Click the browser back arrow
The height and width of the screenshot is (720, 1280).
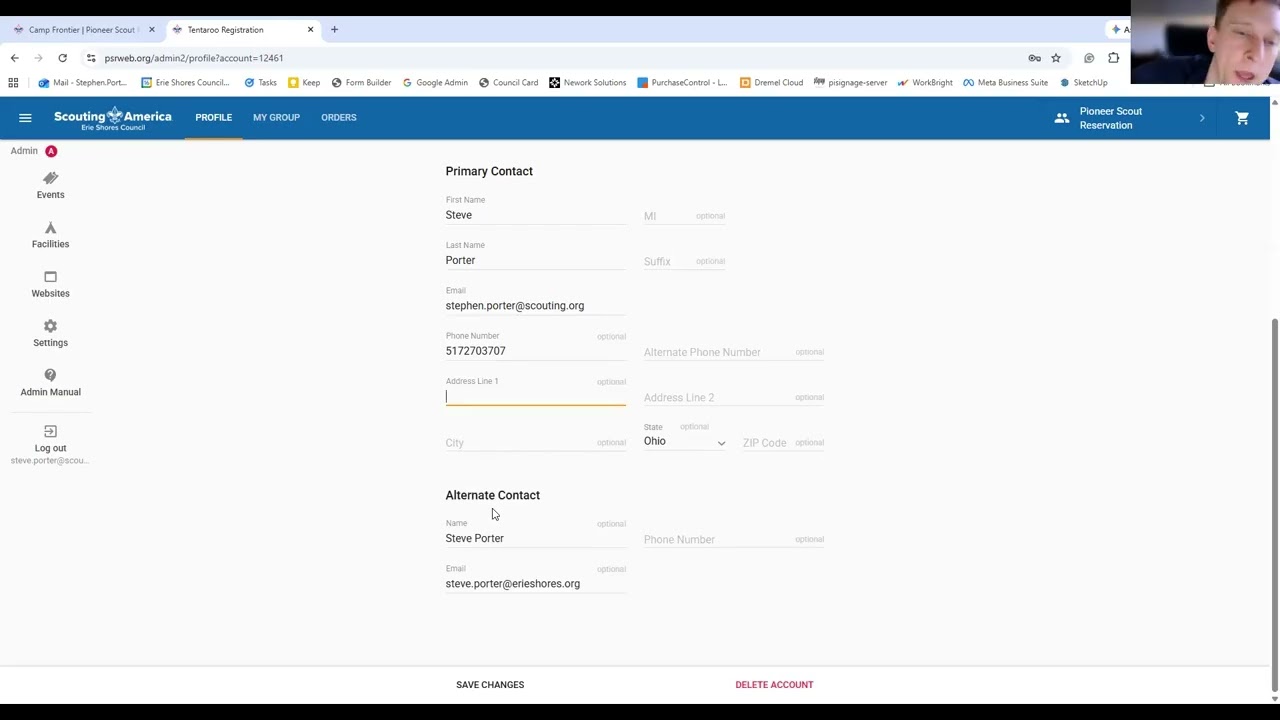[x=14, y=58]
